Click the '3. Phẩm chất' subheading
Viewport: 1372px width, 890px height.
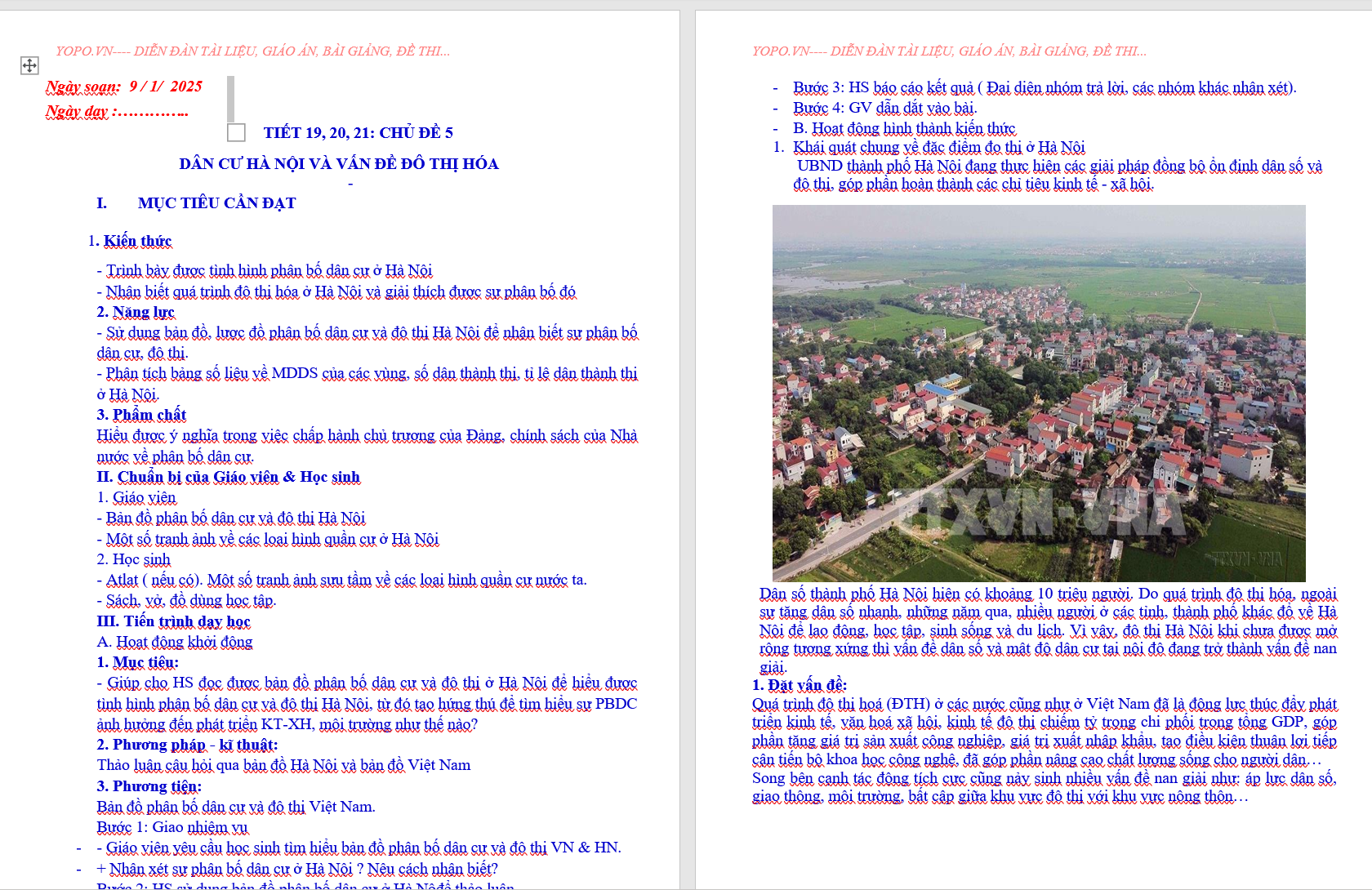click(x=141, y=415)
